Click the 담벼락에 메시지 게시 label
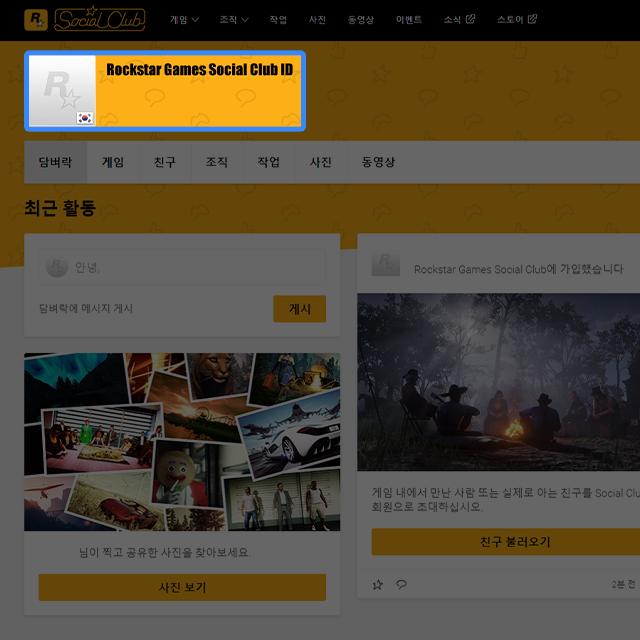Screen dimensions: 640x640 pyautogui.click(x=86, y=309)
